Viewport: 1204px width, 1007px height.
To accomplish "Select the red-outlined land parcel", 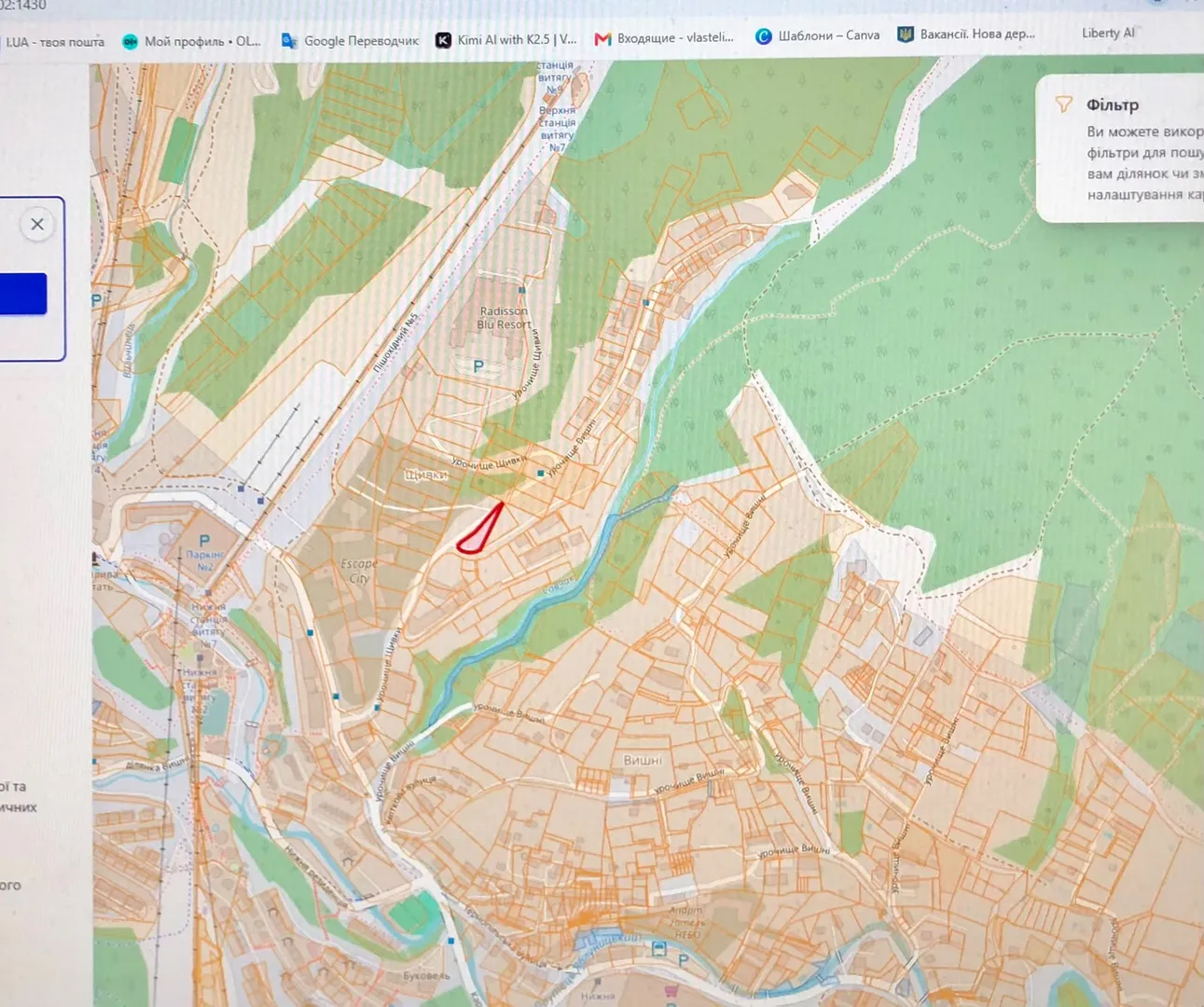I will click(480, 531).
